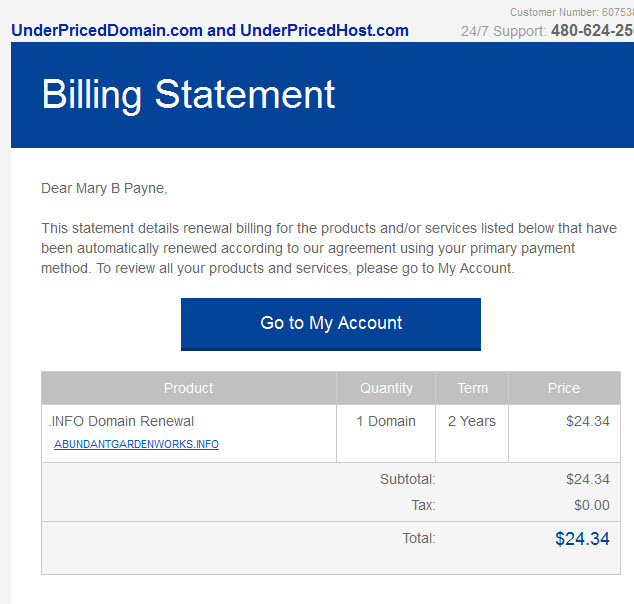Click the $24.34 price in product row
634x604 pixels.
[588, 421]
